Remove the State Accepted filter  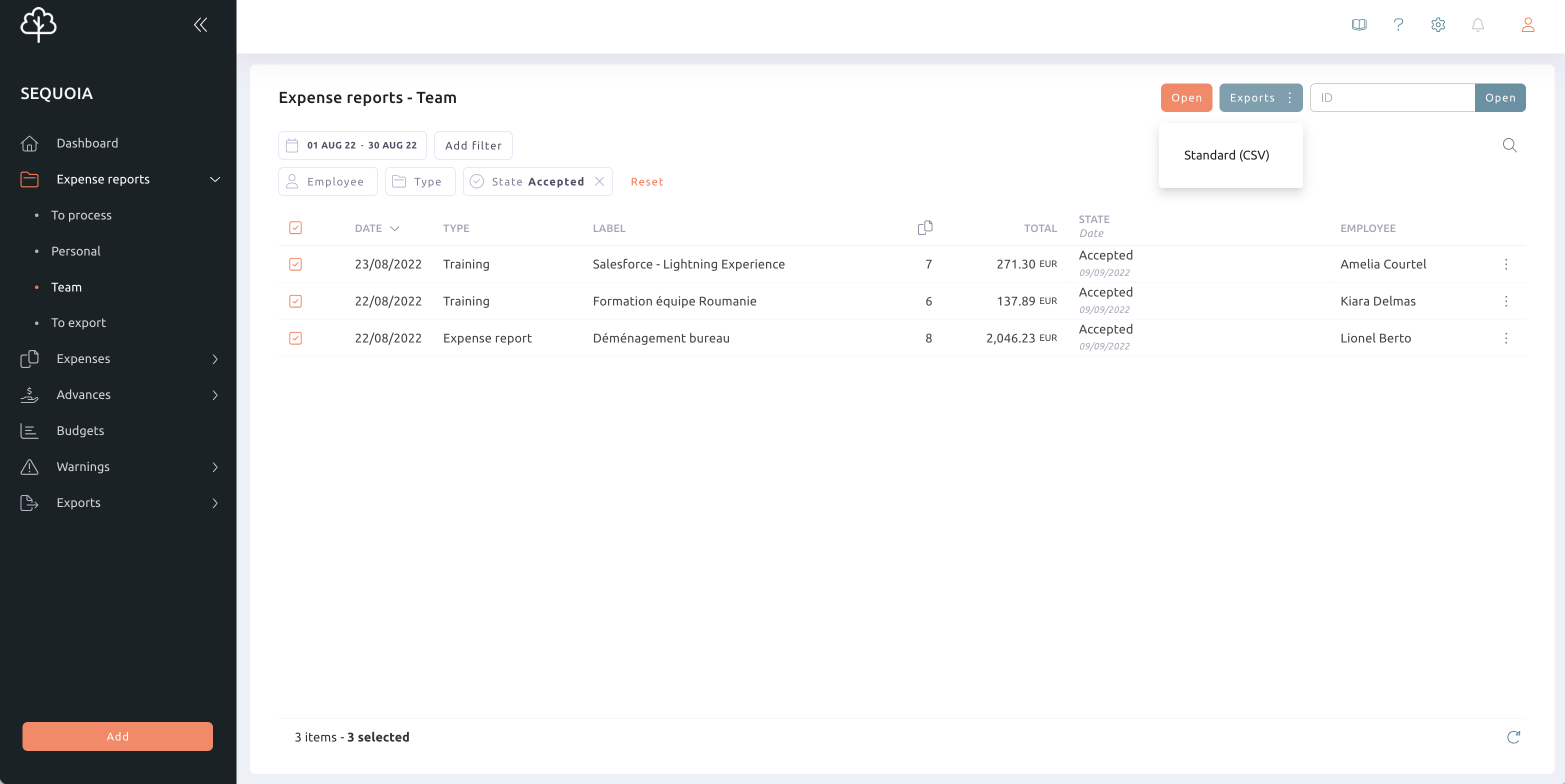tap(599, 181)
